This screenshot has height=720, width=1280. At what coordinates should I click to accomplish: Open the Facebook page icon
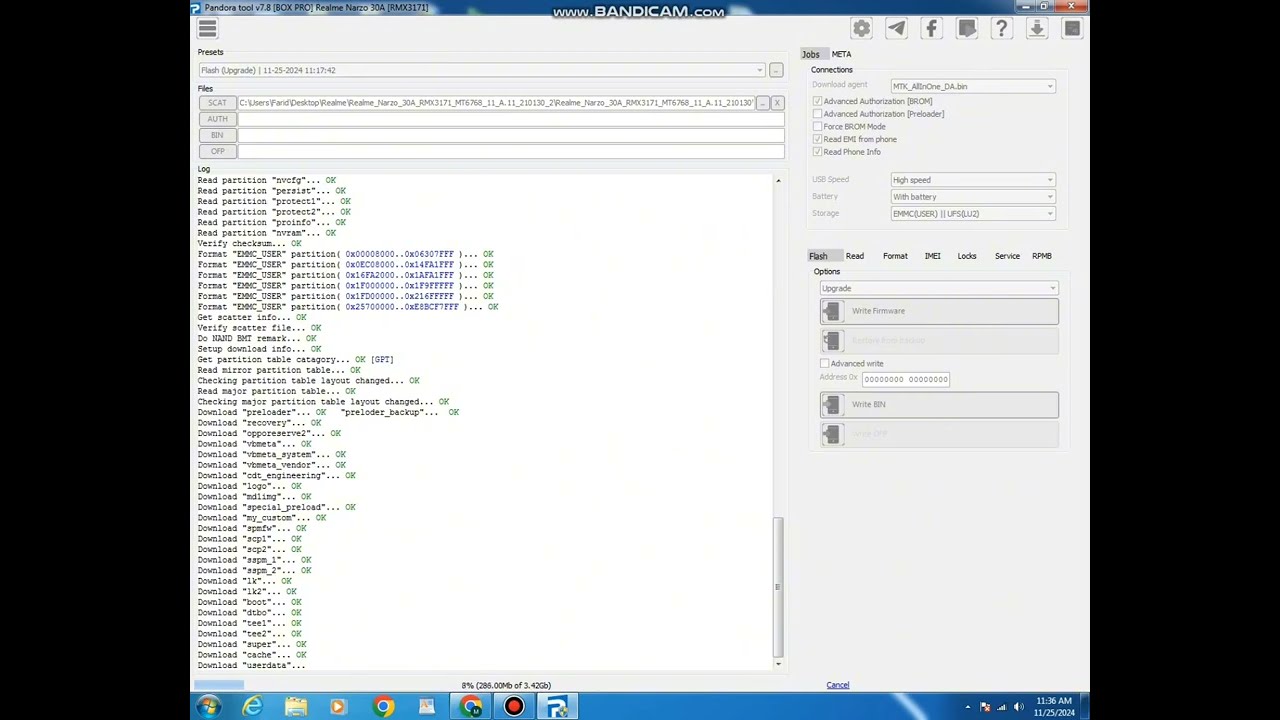pyautogui.click(x=931, y=29)
